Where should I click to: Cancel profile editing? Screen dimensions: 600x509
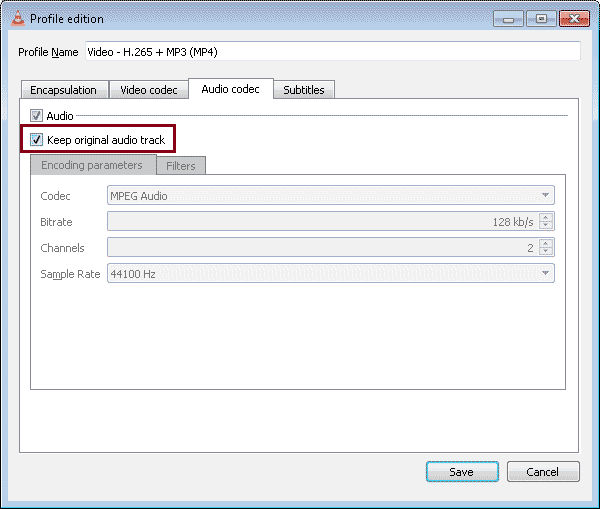[543, 471]
